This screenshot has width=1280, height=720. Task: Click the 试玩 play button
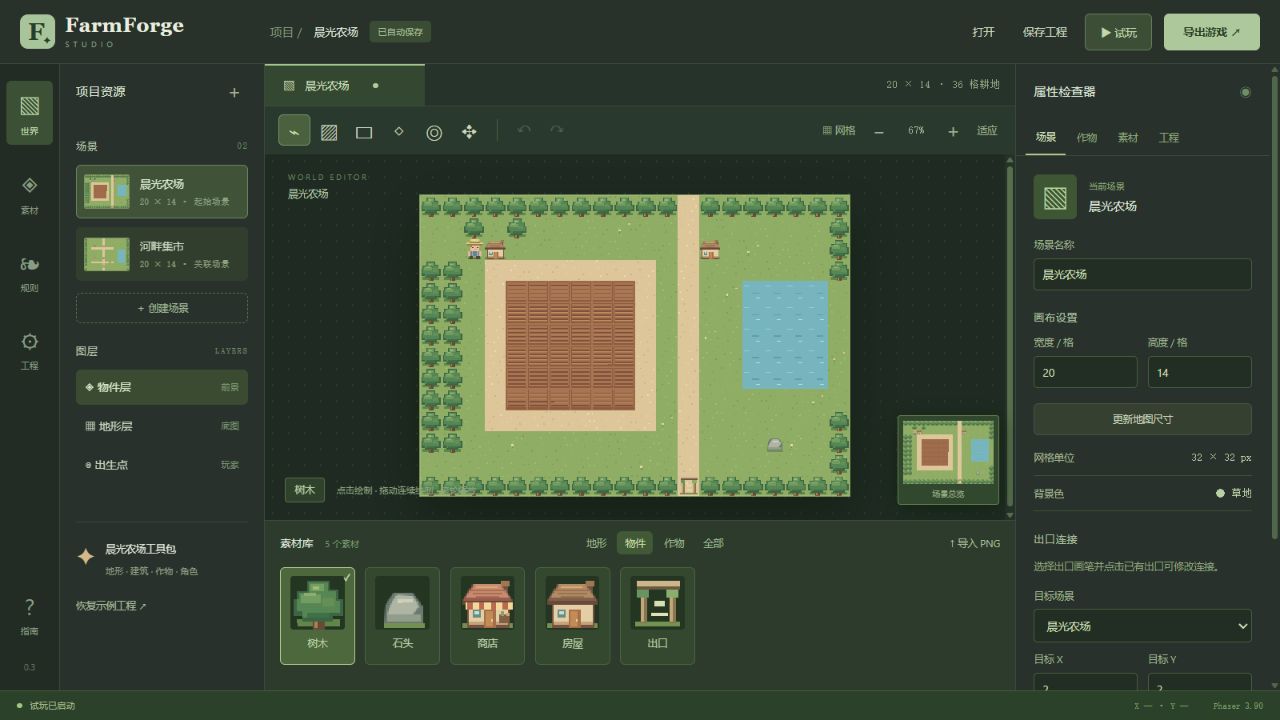point(1118,32)
